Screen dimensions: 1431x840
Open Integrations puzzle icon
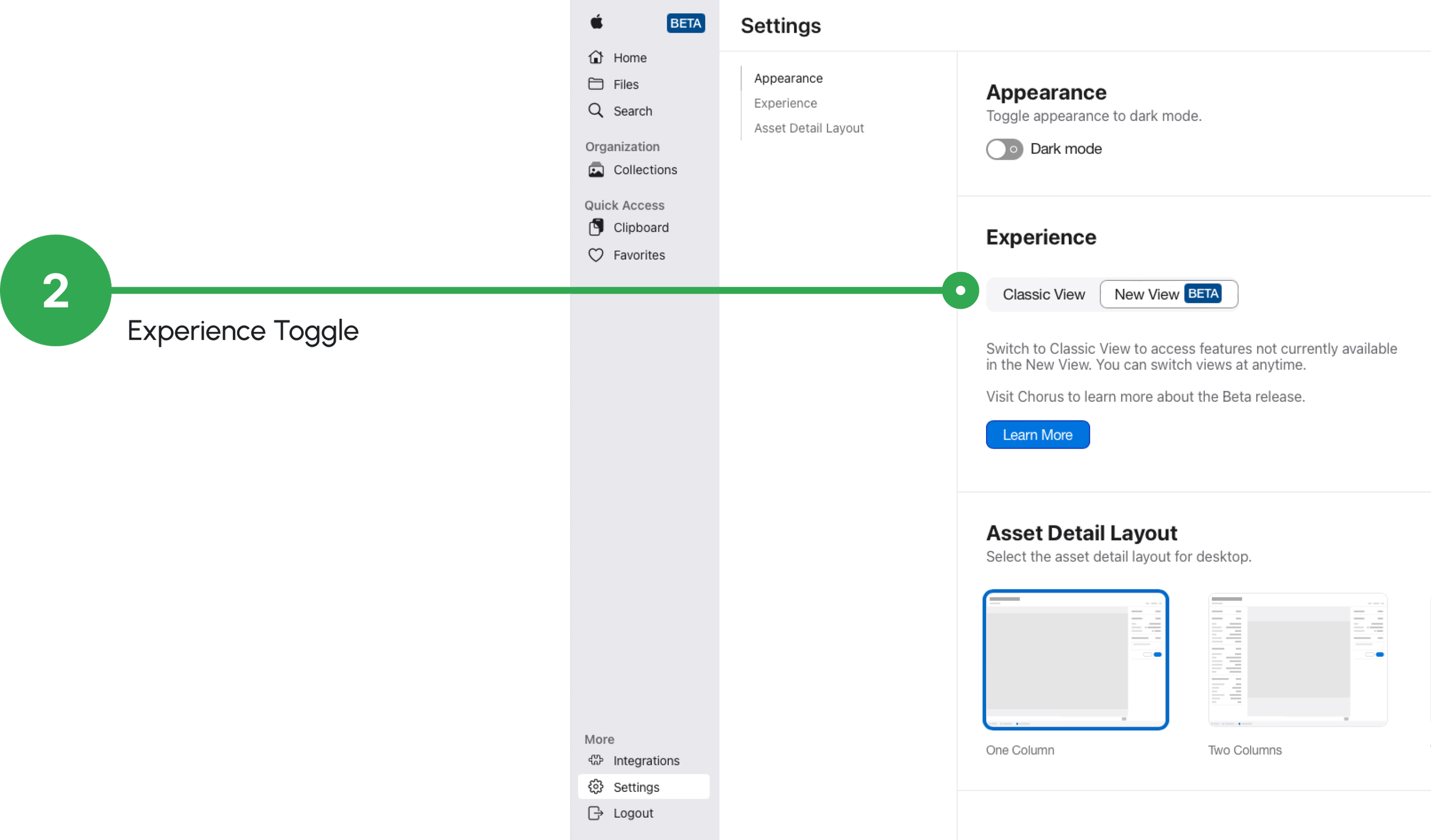596,760
